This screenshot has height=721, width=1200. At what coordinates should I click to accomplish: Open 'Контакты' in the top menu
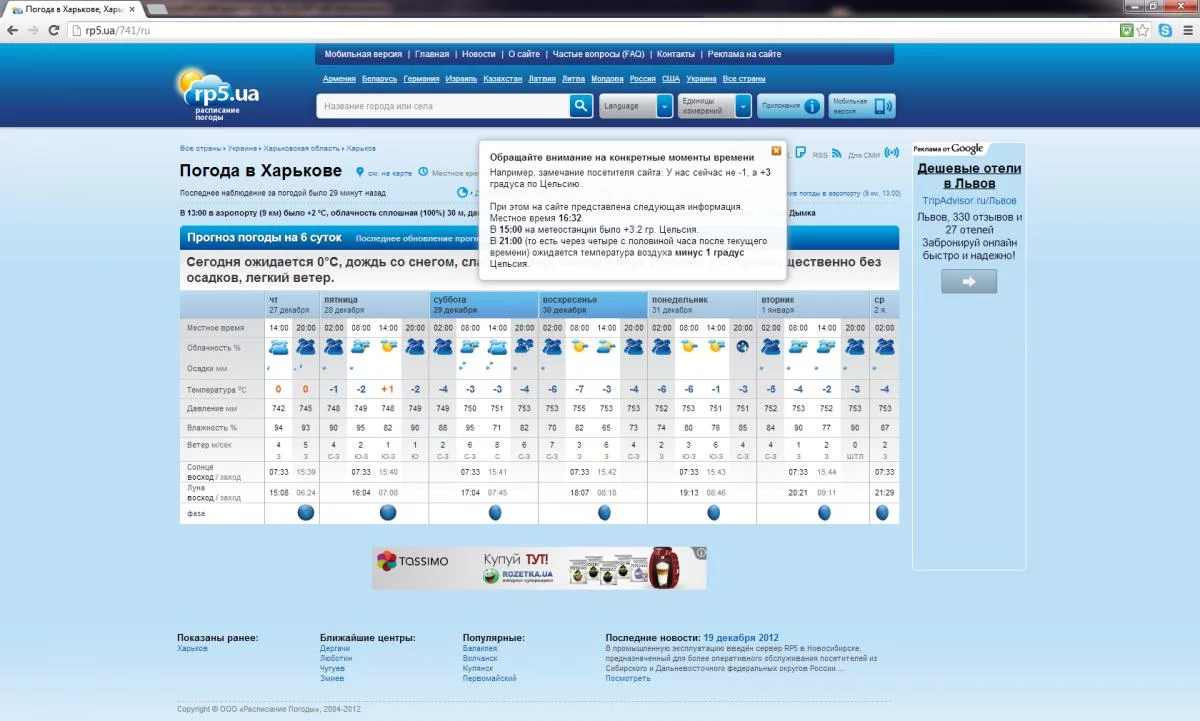point(676,54)
